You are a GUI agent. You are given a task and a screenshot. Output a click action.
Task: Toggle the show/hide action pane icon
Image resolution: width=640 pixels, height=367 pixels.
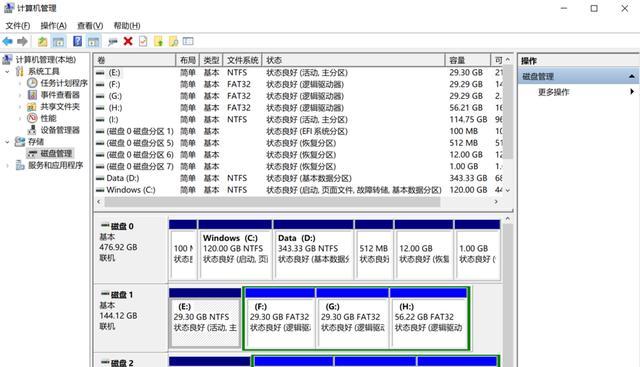(x=93, y=41)
